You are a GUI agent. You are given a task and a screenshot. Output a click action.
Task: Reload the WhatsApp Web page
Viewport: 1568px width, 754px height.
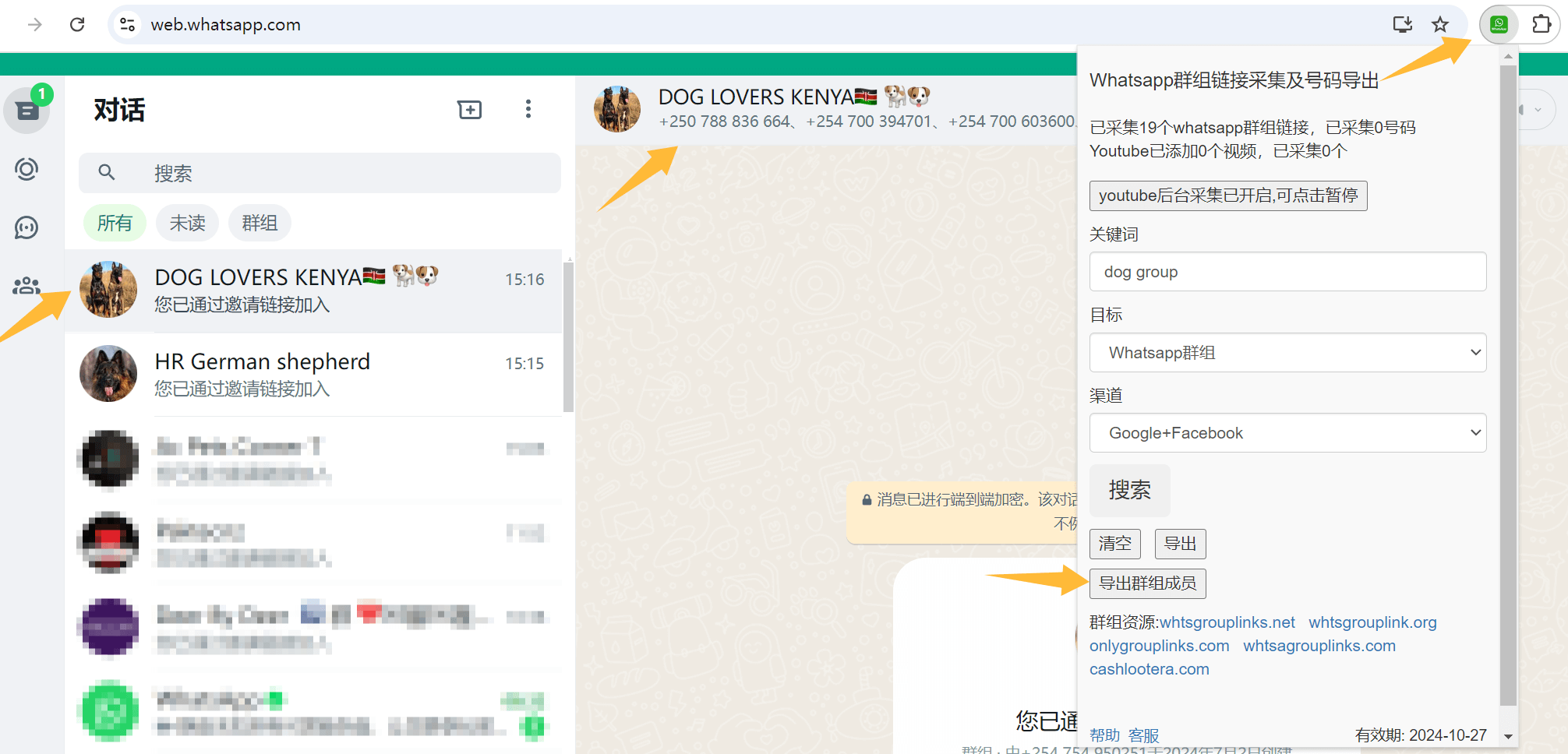pyautogui.click(x=77, y=25)
